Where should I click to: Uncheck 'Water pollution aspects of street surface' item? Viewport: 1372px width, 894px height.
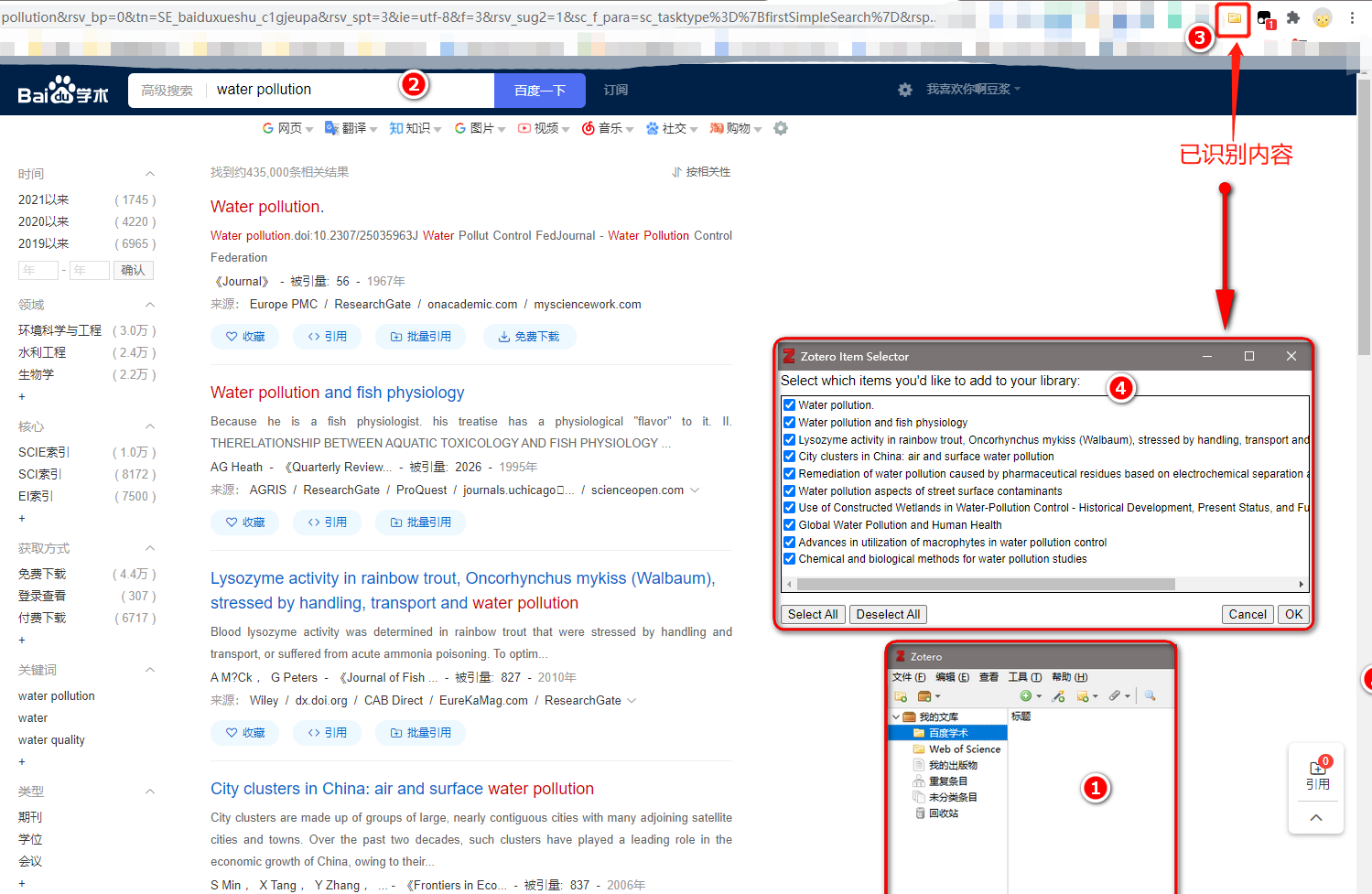[x=789, y=491]
